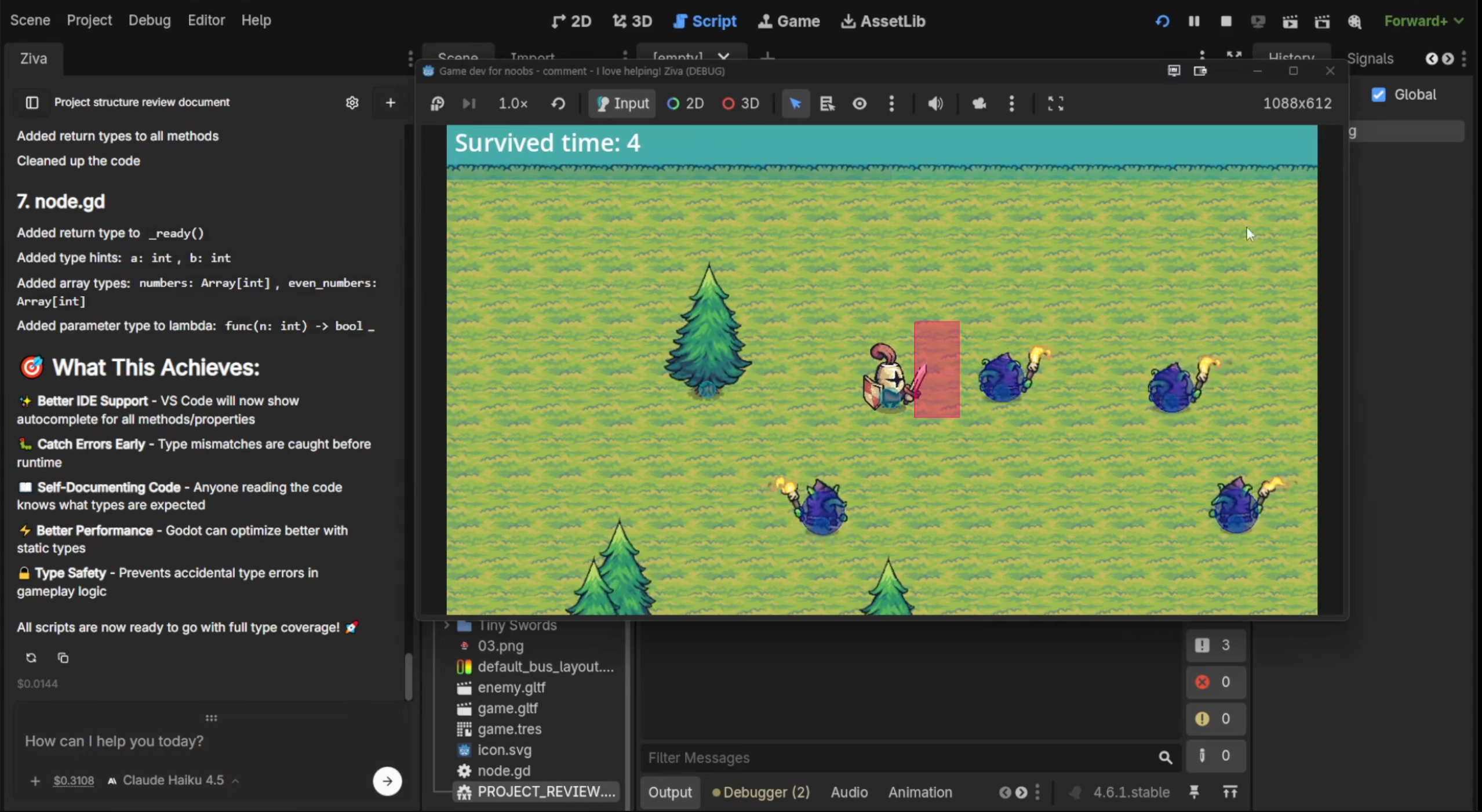The image size is (1482, 812).
Task: Open camera override options
Action: pos(1011,104)
